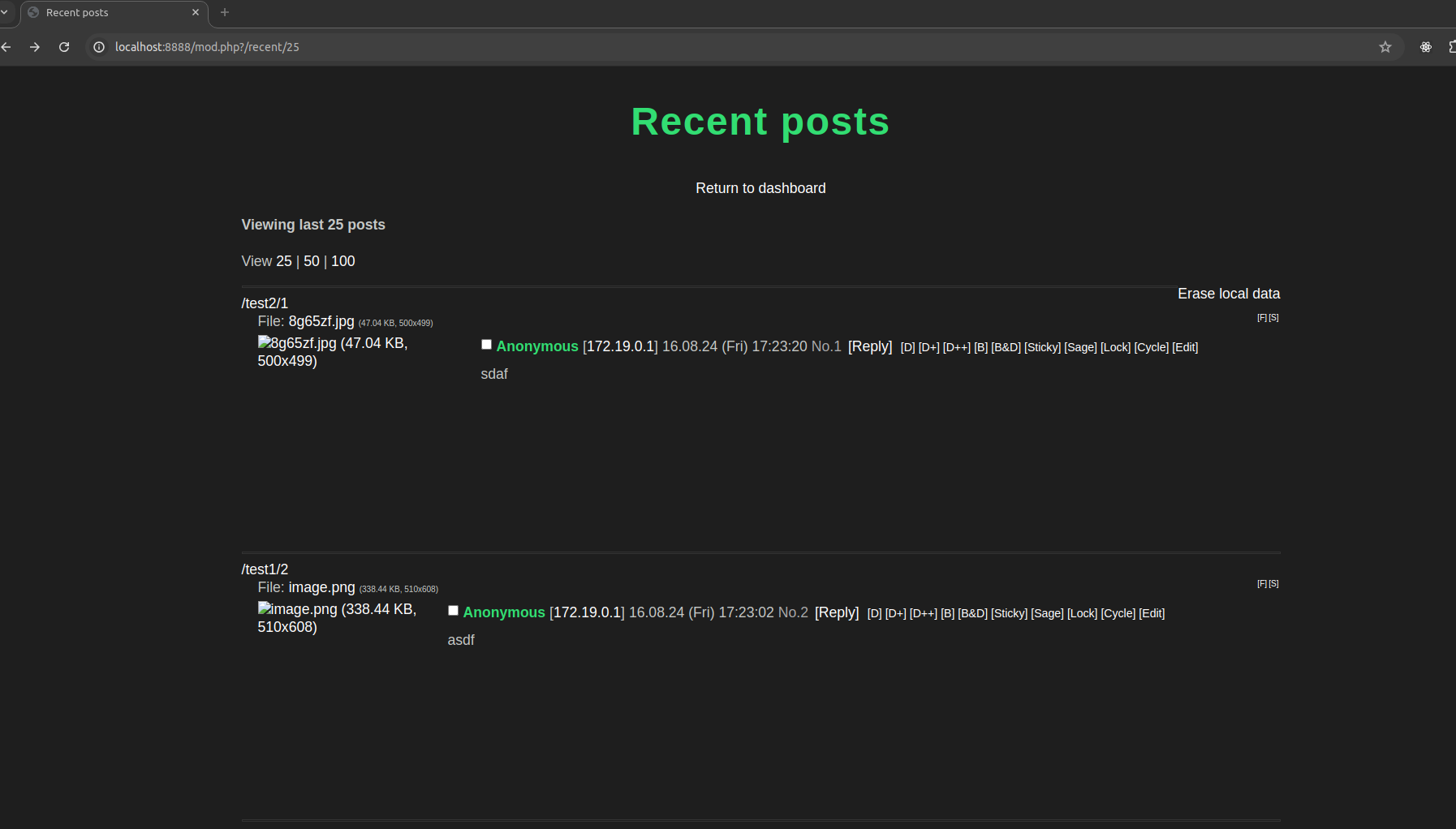1456x829 pixels.
Task: Open the /test2/1 thread link
Action: tap(265, 303)
